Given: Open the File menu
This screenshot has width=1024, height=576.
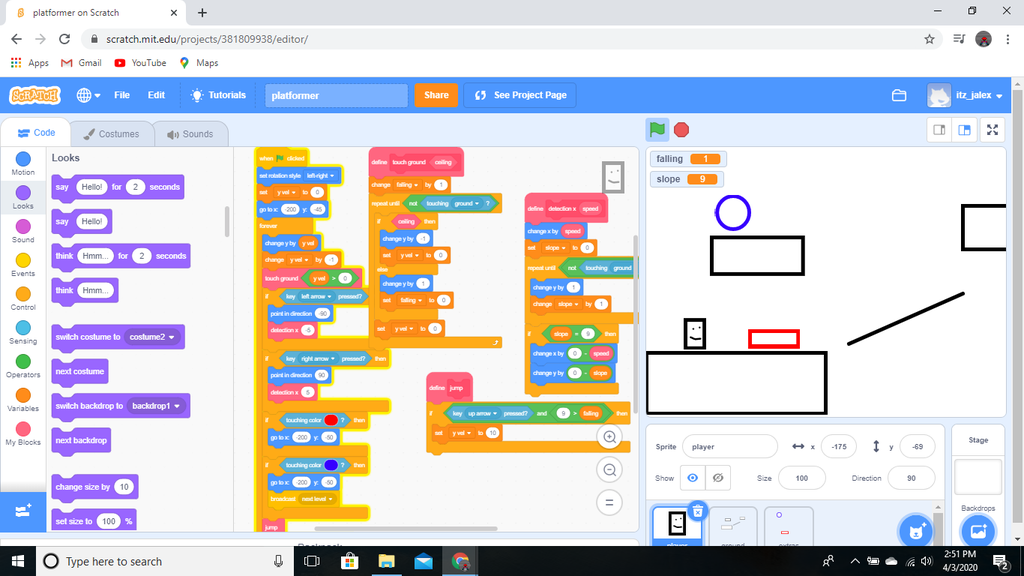Looking at the screenshot, I should click(122, 95).
